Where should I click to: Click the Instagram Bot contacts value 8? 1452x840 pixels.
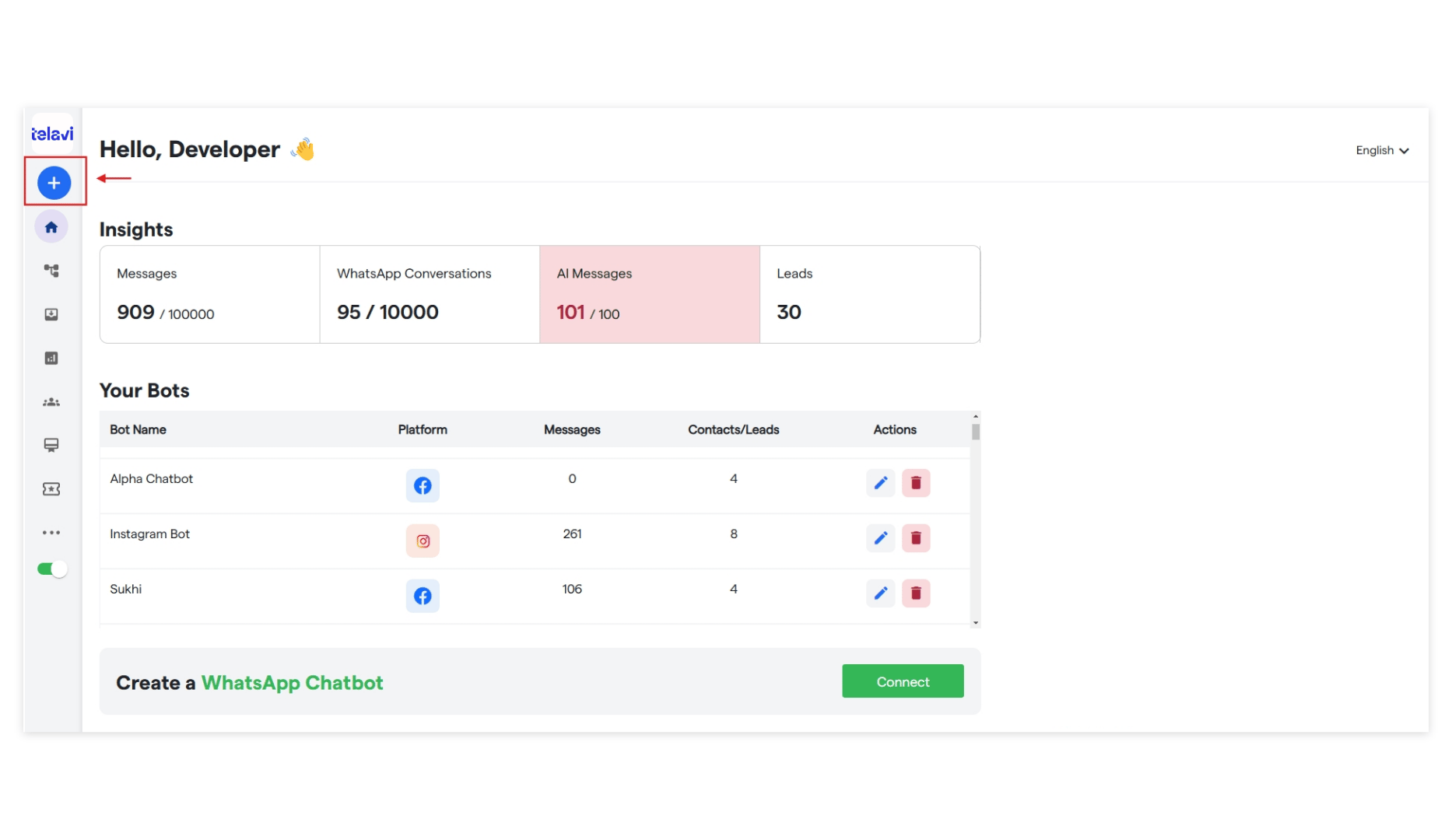(x=733, y=534)
